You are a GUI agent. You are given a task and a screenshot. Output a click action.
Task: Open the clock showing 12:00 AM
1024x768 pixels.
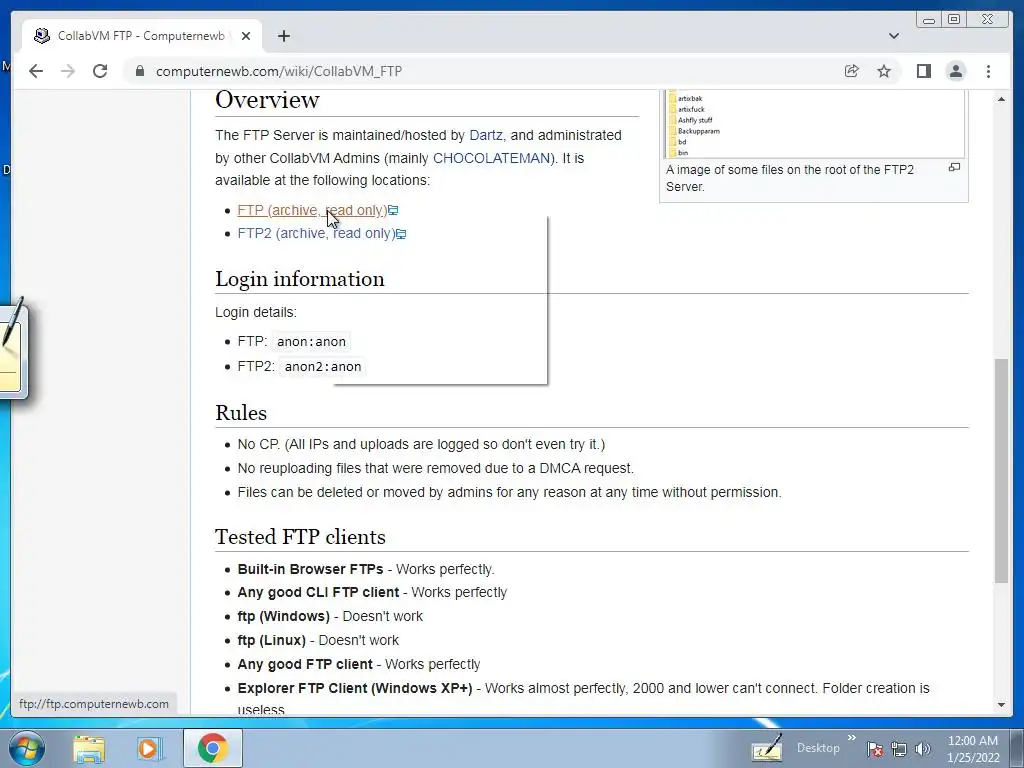coord(973,749)
